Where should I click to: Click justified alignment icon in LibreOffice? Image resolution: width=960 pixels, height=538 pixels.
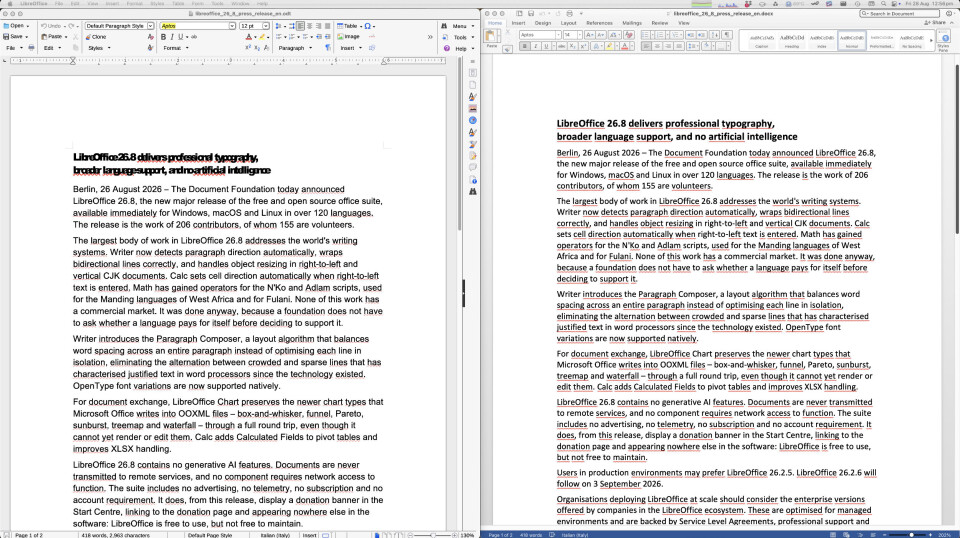pos(328,26)
